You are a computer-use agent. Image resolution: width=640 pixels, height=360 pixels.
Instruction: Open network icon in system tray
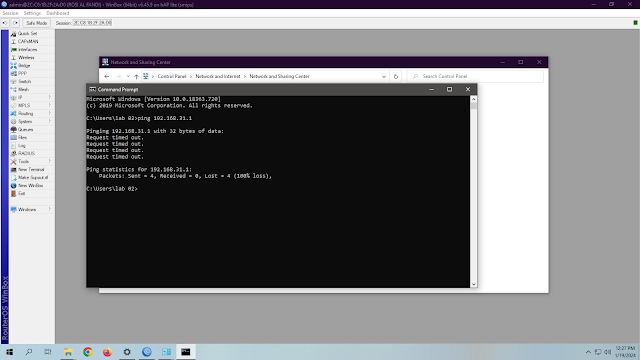[x=598, y=352]
